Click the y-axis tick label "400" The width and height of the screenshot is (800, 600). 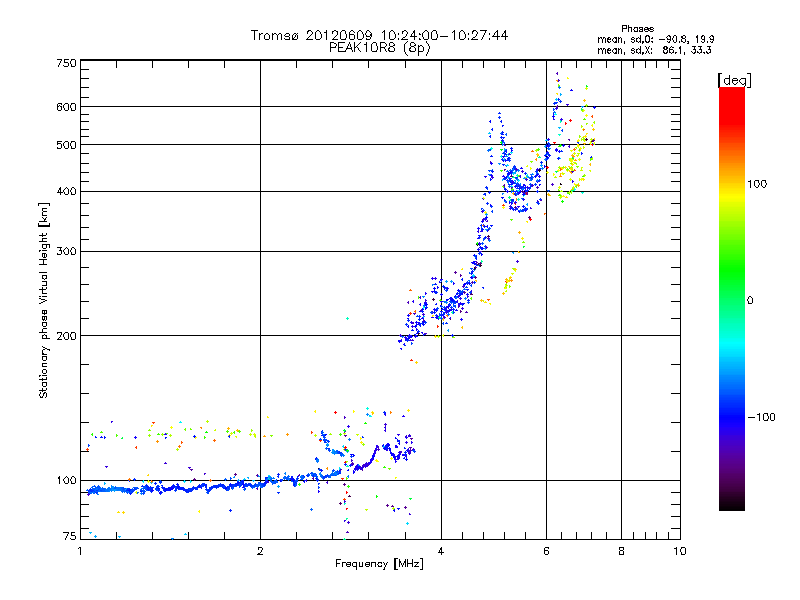[66, 192]
